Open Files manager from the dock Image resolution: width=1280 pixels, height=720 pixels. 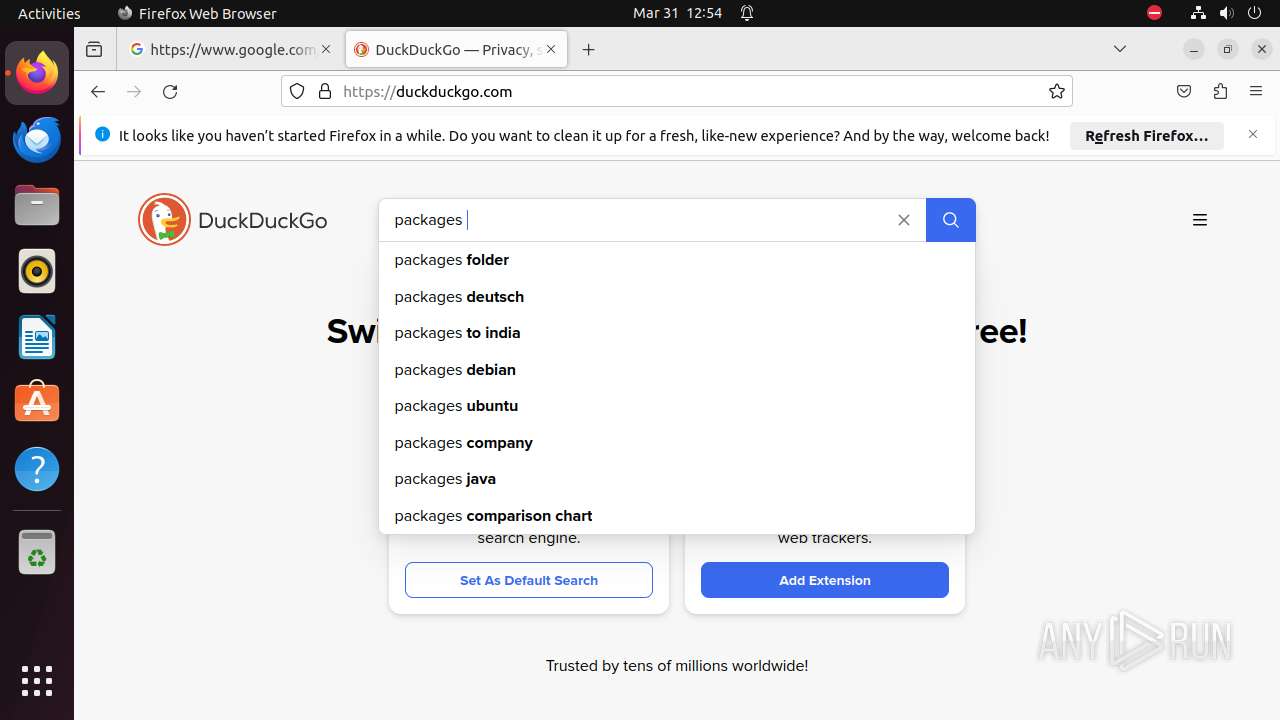(x=37, y=205)
